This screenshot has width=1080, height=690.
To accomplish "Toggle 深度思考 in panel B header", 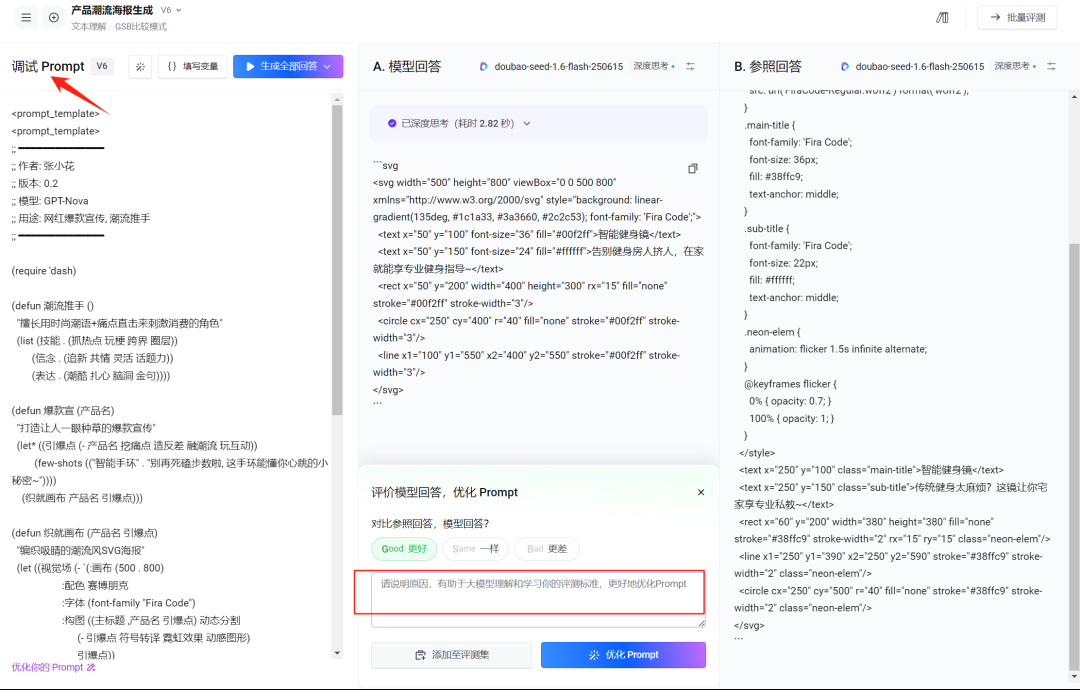I will click(1015, 66).
